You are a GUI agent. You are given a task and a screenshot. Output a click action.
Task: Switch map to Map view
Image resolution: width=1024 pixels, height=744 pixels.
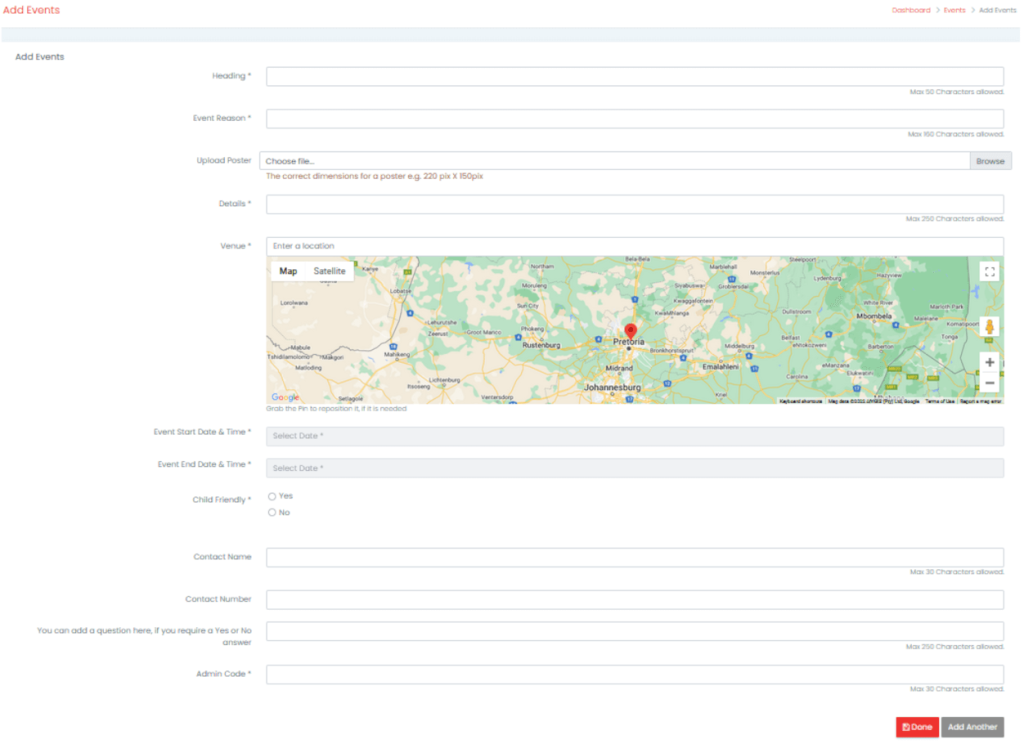click(x=288, y=271)
